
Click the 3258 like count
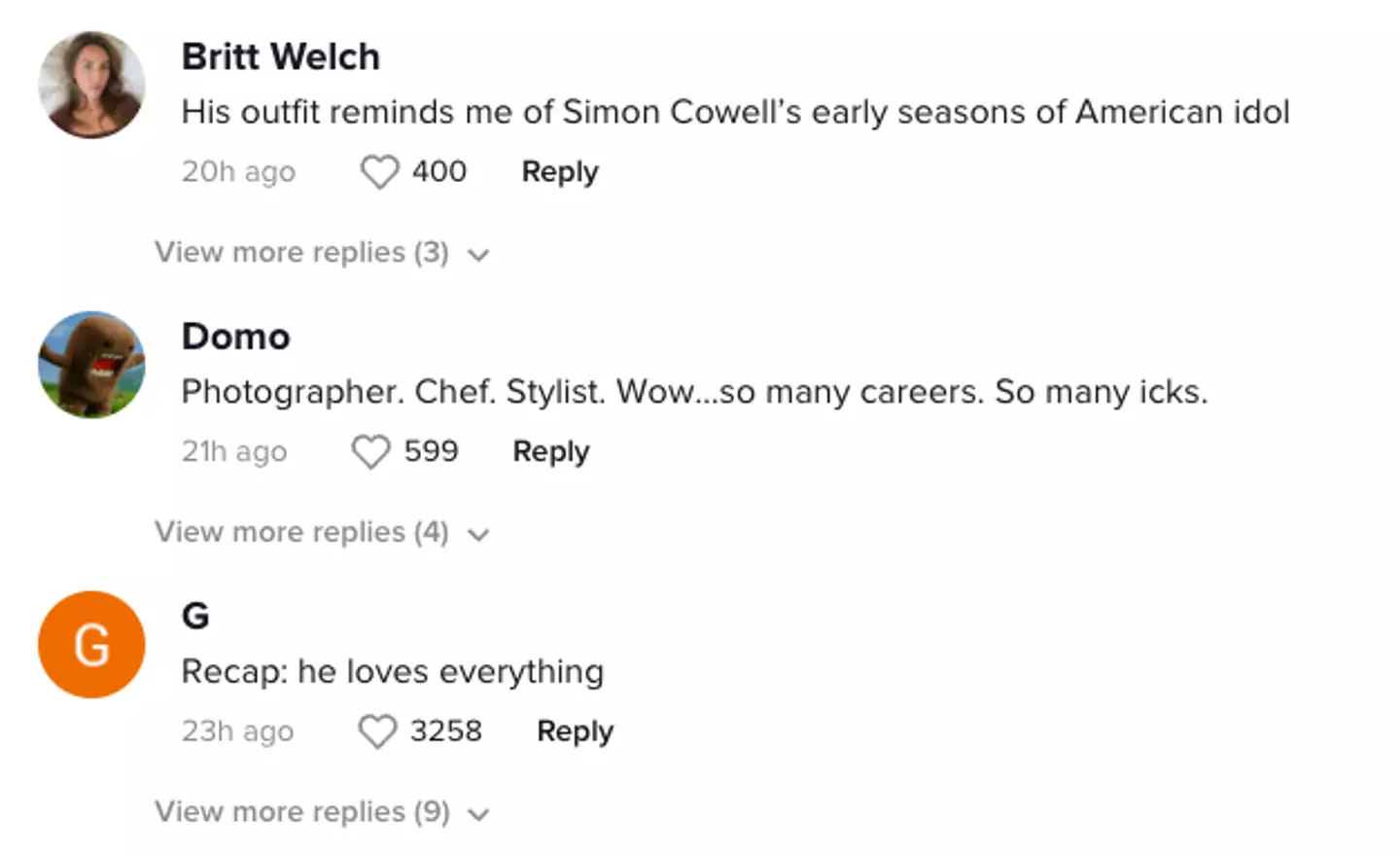click(x=445, y=731)
